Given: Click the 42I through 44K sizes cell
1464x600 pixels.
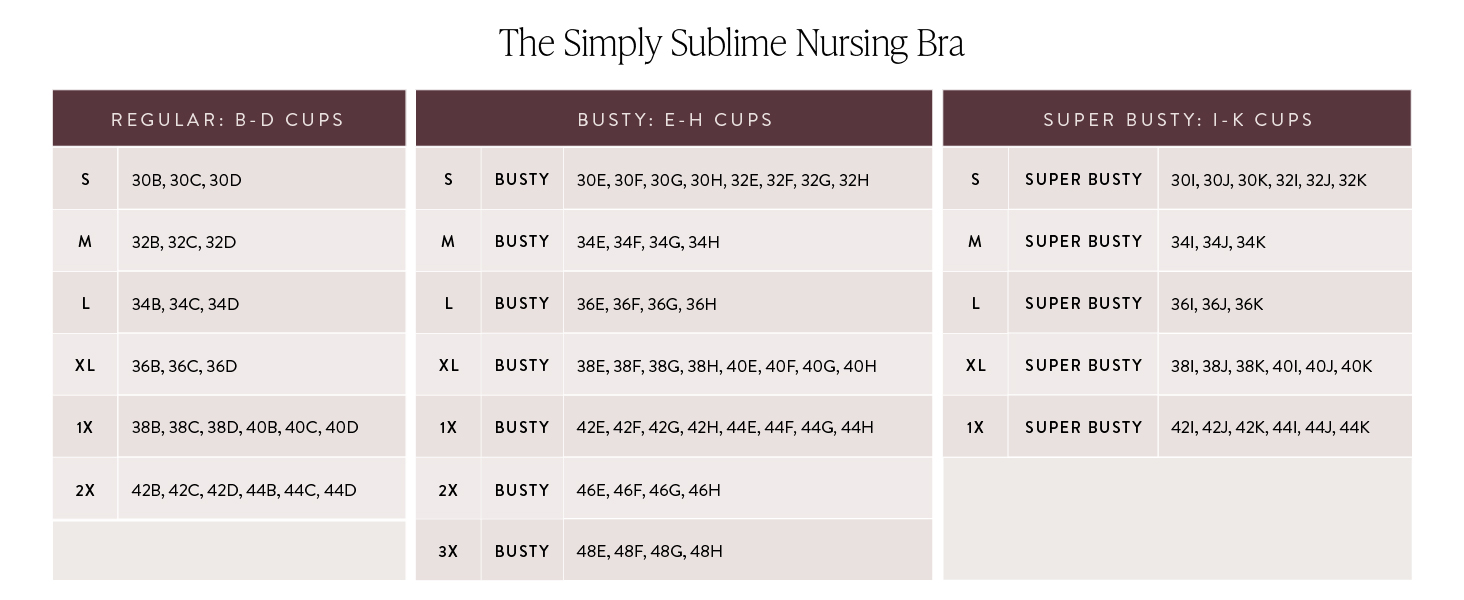Looking at the screenshot, I should 1270,428.
